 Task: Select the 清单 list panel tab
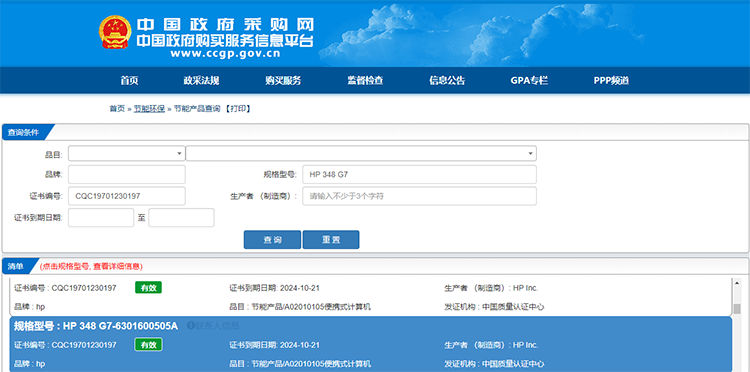16,266
